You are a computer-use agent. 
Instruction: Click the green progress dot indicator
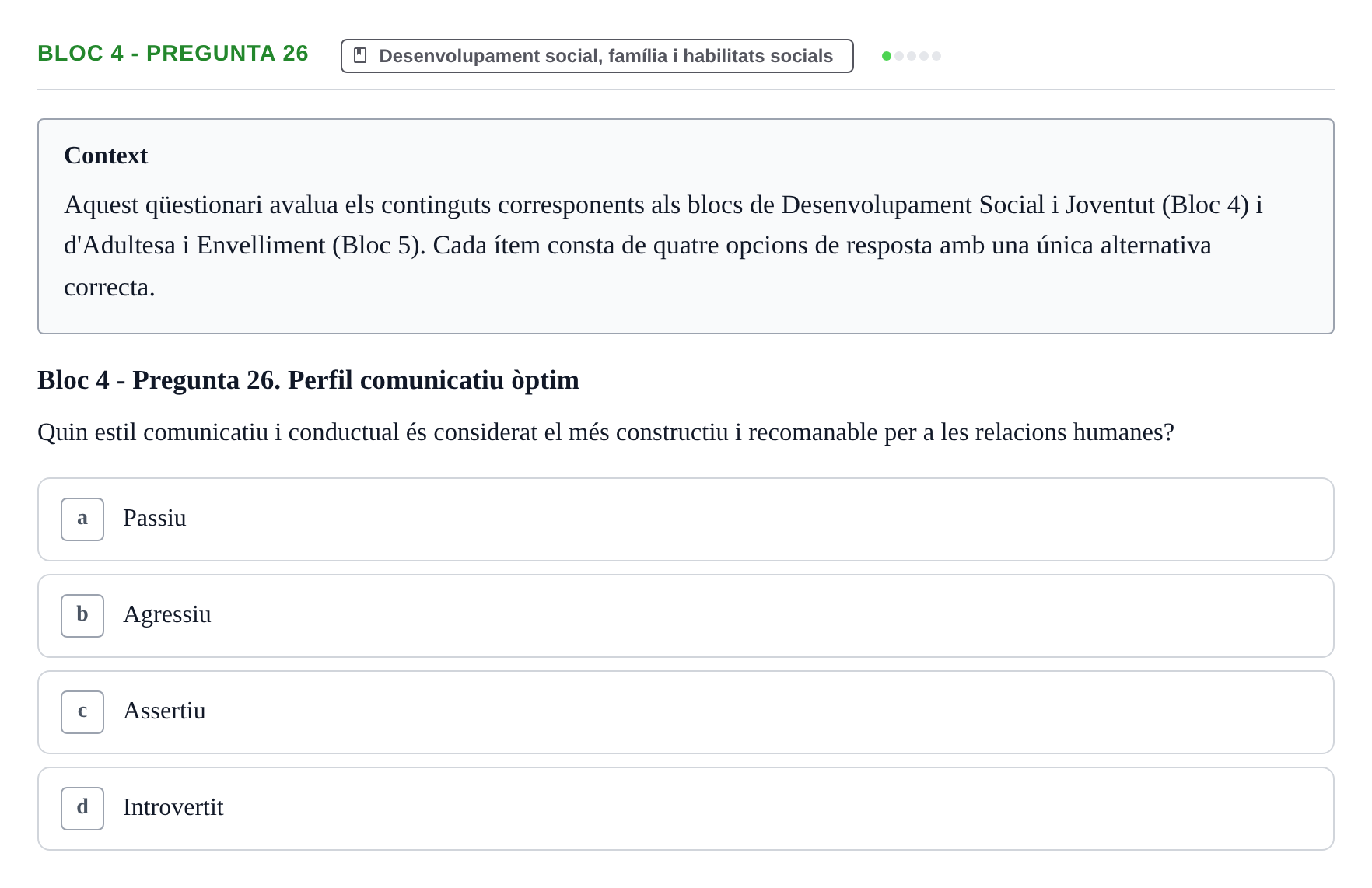click(886, 56)
